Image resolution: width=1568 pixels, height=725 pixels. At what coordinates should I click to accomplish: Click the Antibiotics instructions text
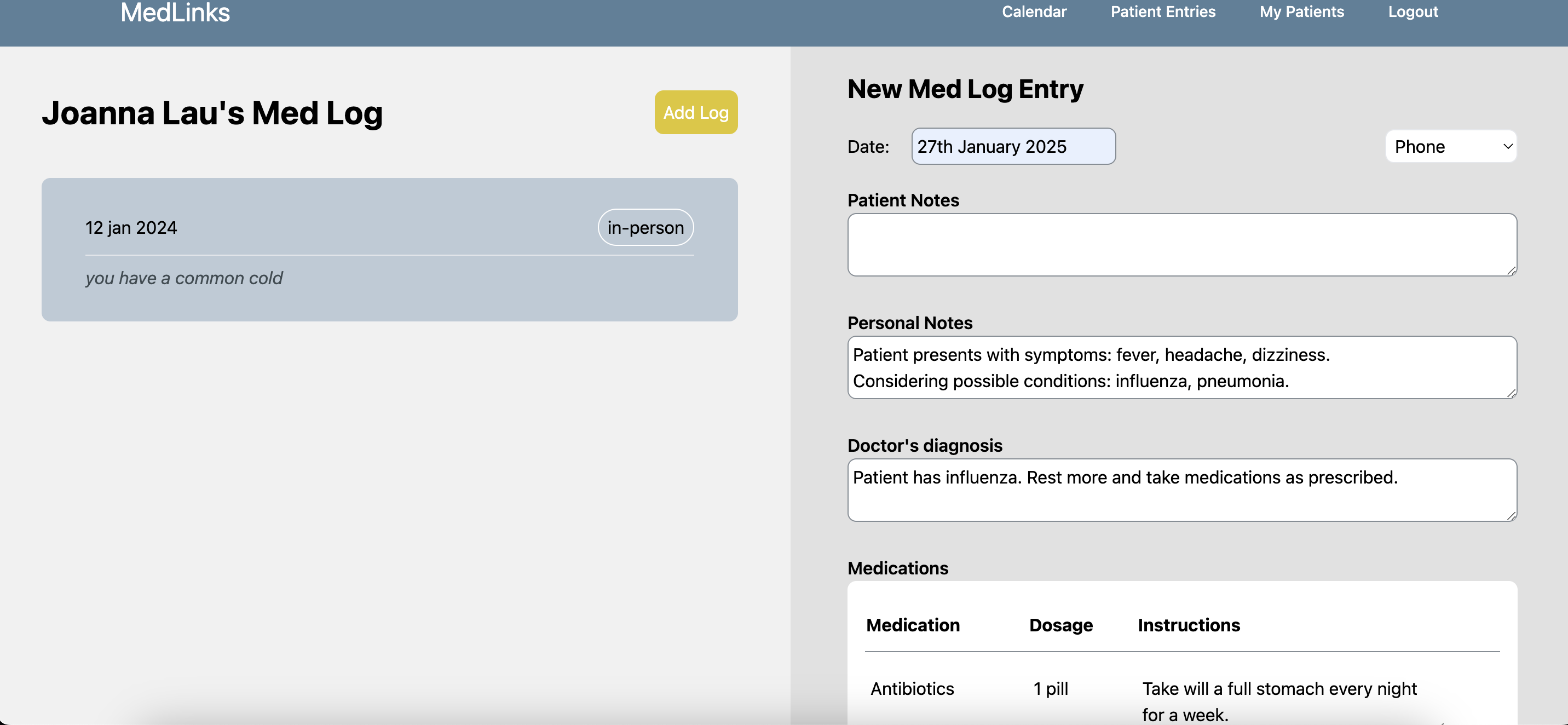(1279, 700)
